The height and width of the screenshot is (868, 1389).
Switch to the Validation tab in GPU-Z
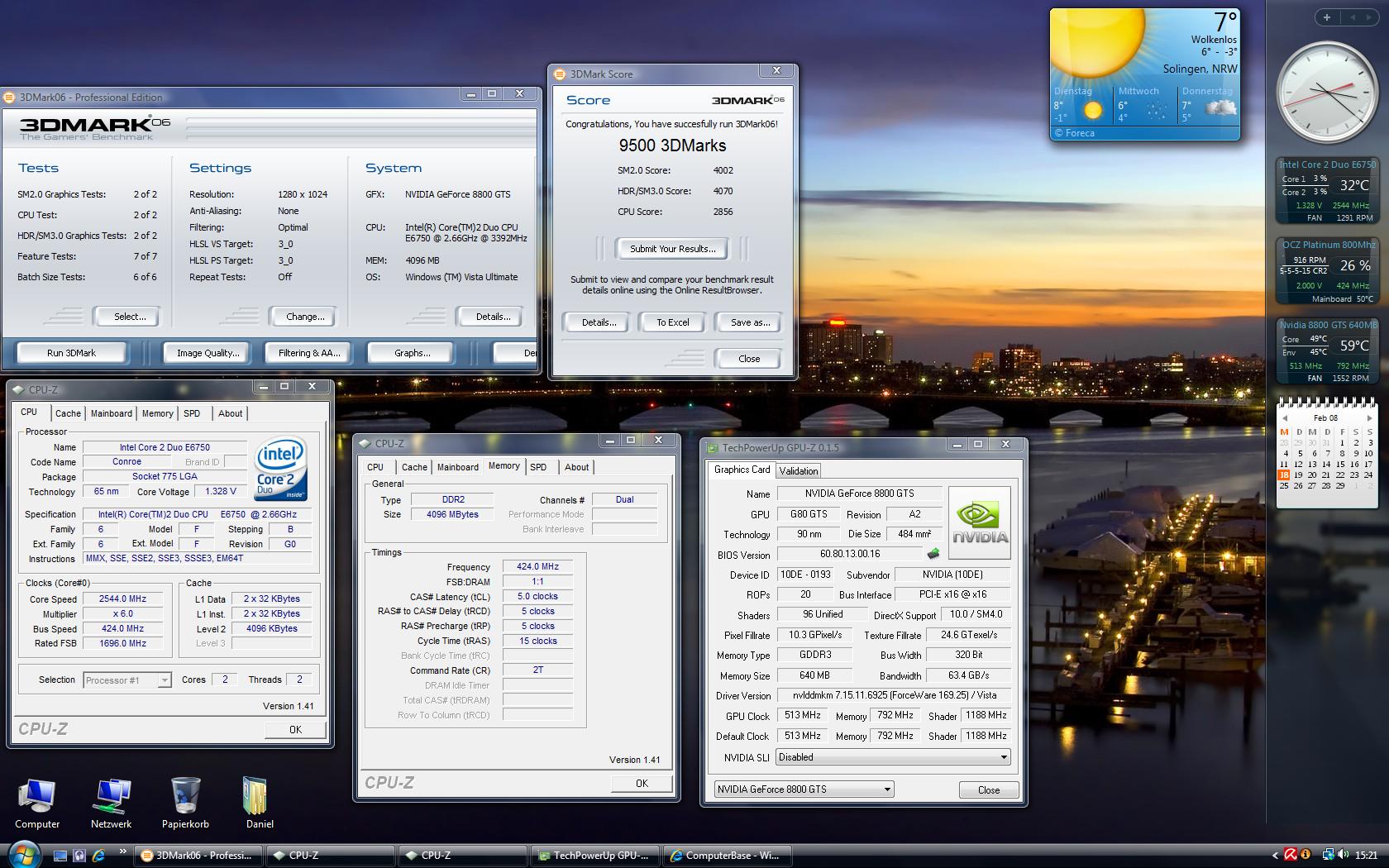coord(799,471)
